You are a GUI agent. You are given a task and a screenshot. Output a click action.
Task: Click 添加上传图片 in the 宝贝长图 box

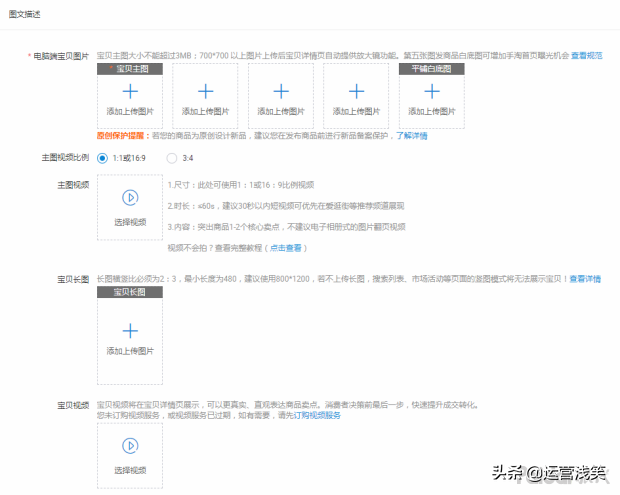(x=130, y=351)
